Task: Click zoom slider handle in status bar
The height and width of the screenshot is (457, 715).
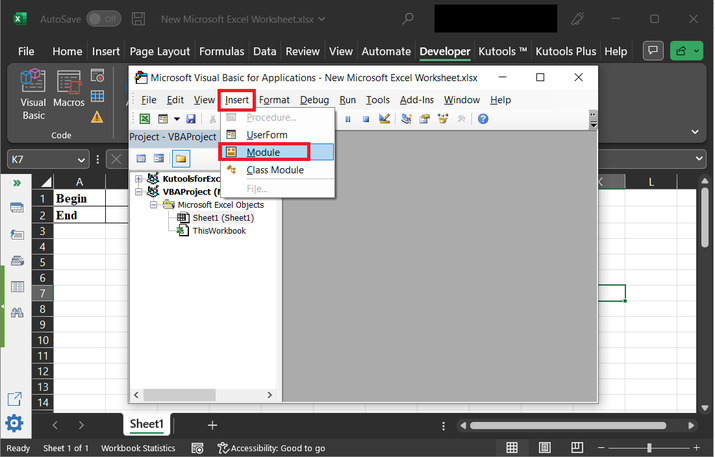Action: click(x=649, y=448)
